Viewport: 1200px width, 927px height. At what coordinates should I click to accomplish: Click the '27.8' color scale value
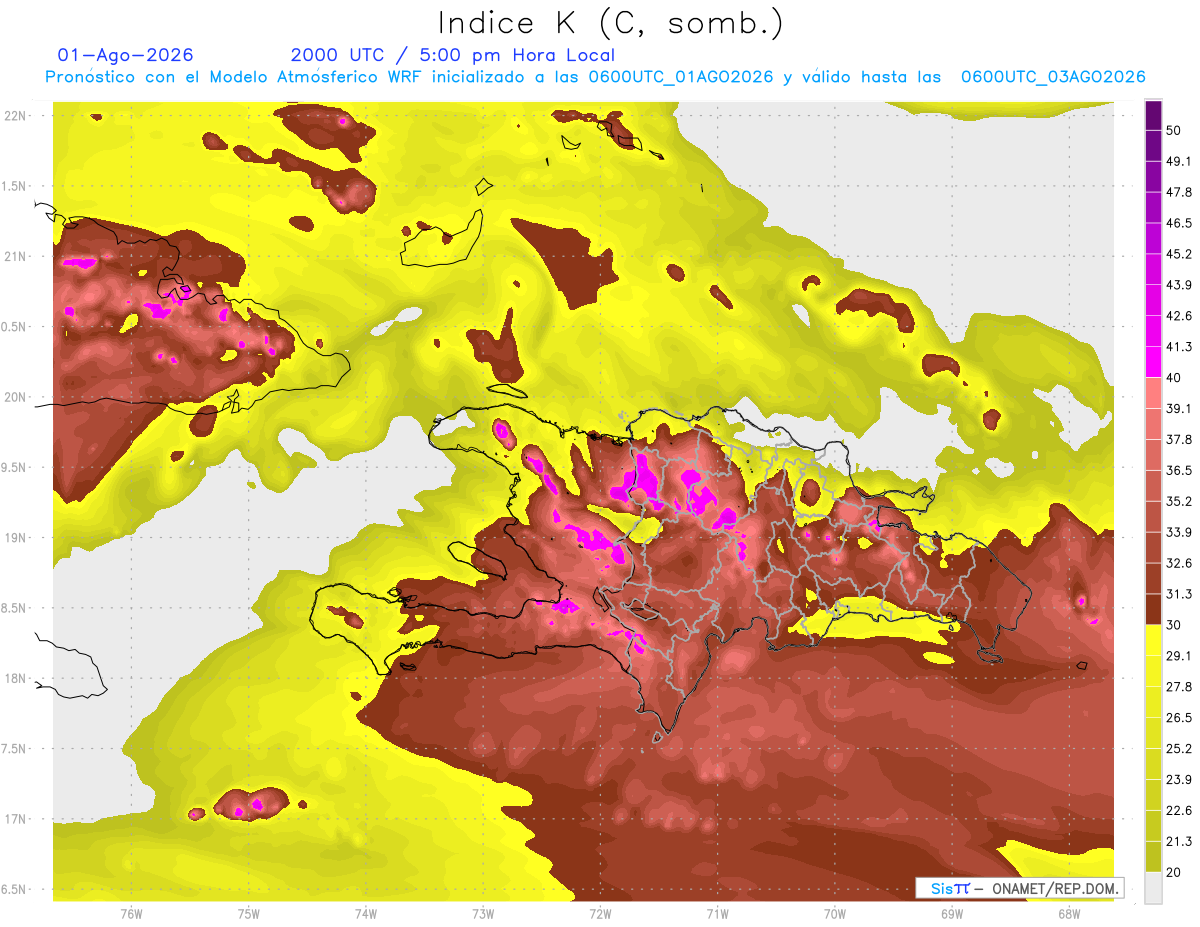coord(1179,687)
